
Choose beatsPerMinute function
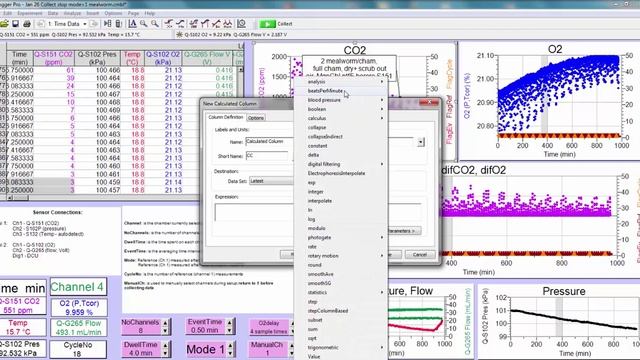pos(341,91)
